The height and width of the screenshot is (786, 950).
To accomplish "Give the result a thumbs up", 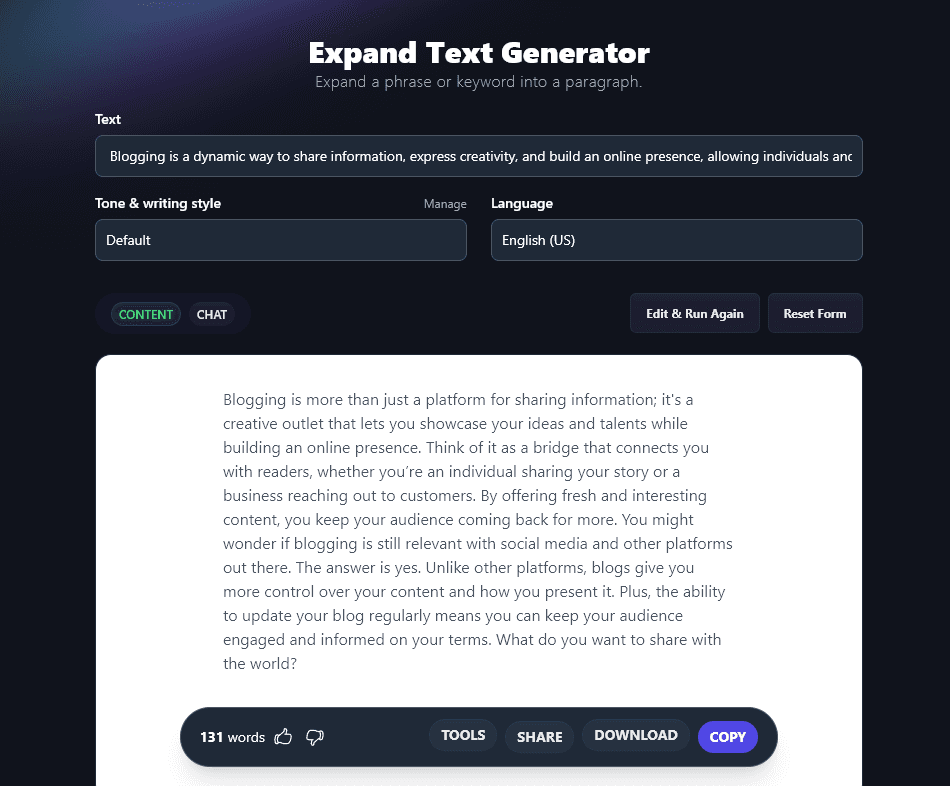I will point(283,737).
